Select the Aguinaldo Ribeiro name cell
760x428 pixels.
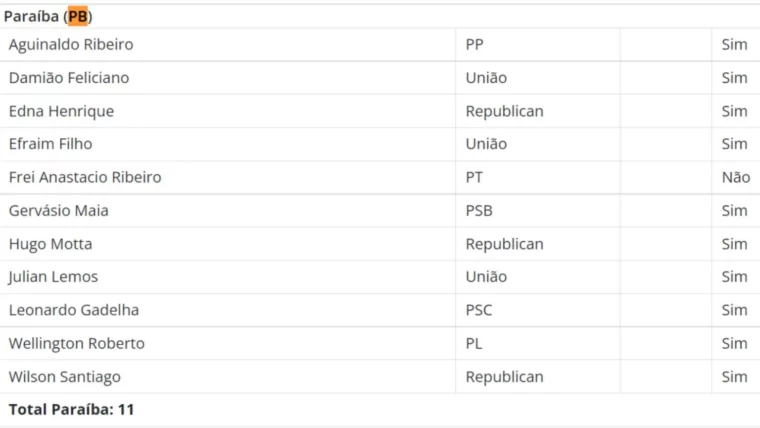point(71,45)
